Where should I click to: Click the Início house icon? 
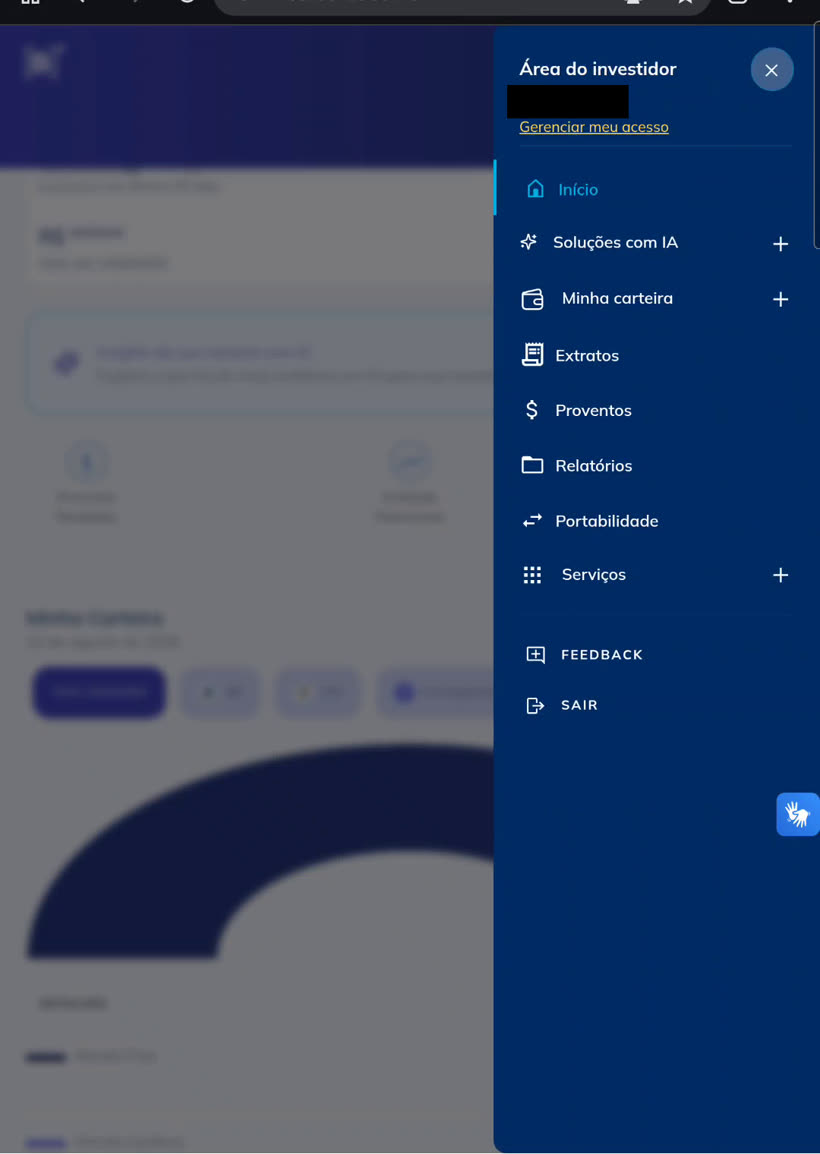click(536, 189)
